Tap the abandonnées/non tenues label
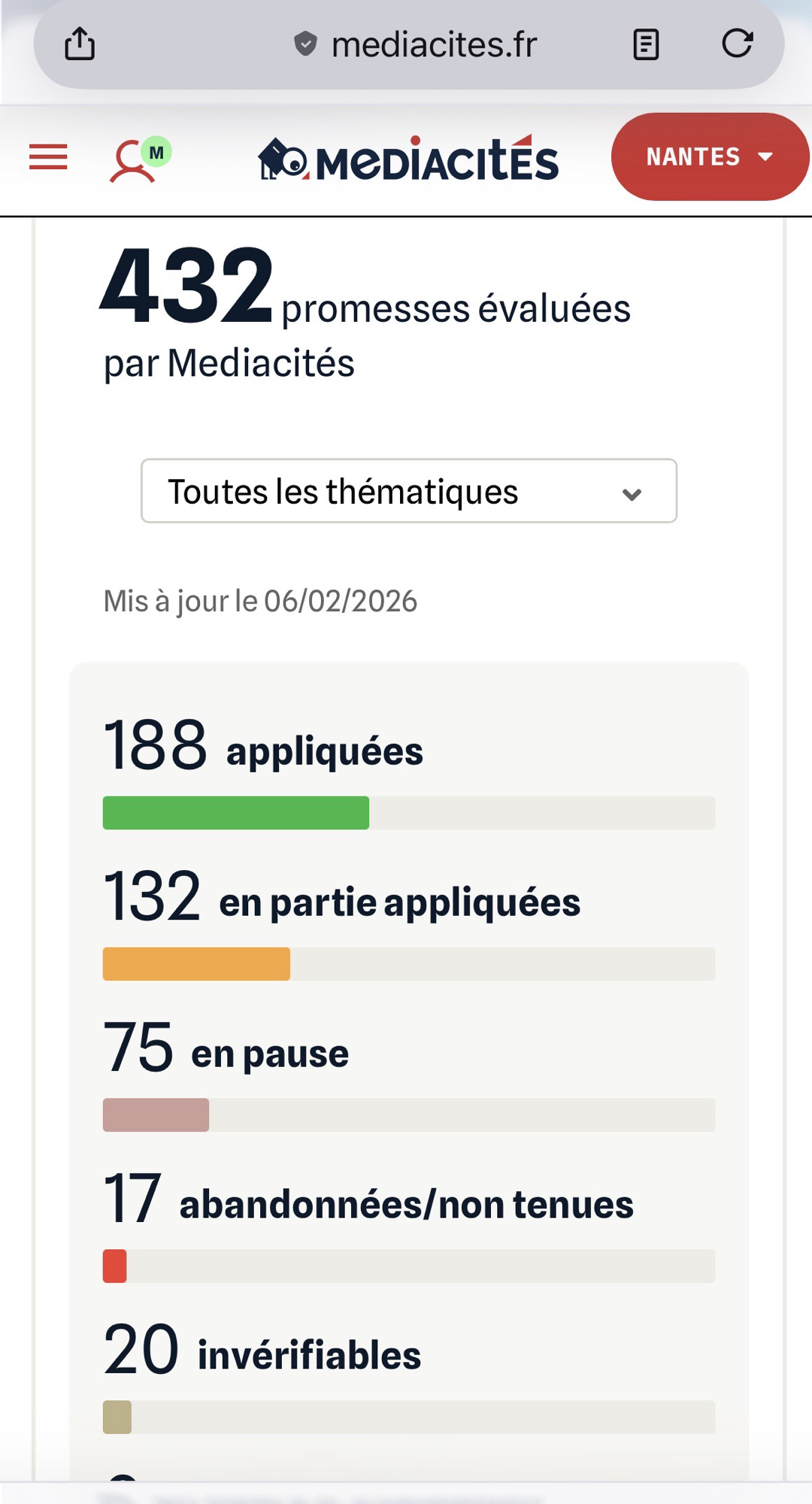The image size is (812, 1504). click(406, 1204)
